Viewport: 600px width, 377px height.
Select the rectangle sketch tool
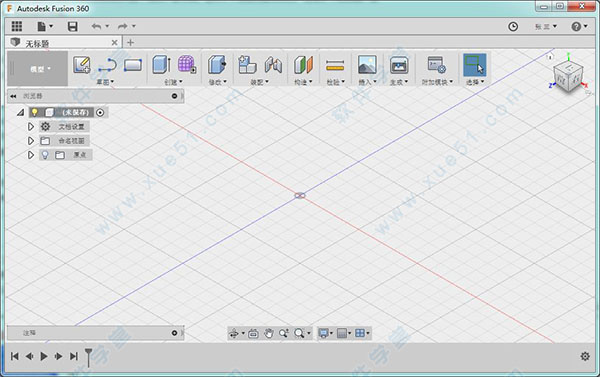pos(133,65)
